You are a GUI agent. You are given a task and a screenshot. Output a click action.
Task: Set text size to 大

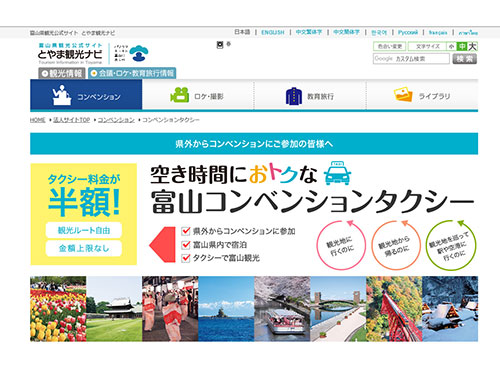(472, 46)
